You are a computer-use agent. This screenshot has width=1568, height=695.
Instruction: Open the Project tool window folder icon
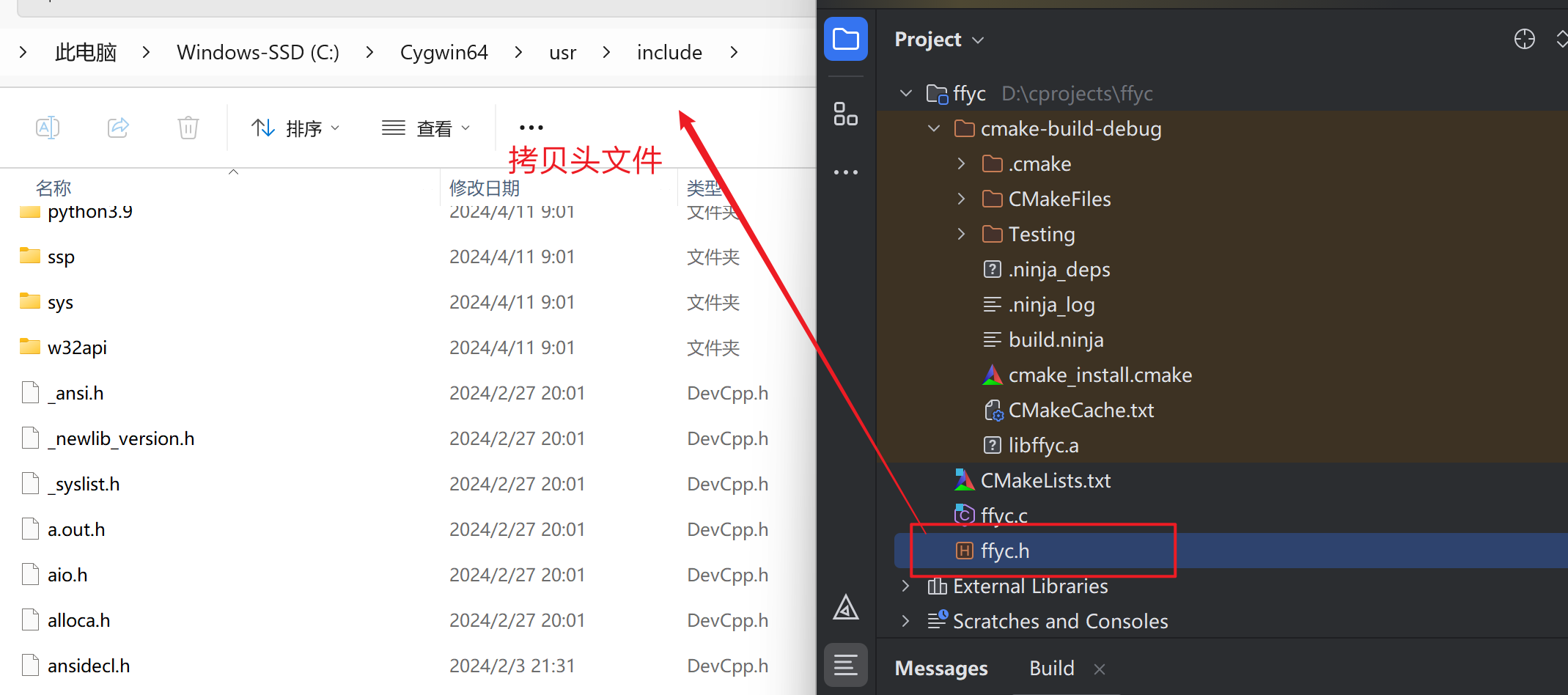click(x=845, y=39)
